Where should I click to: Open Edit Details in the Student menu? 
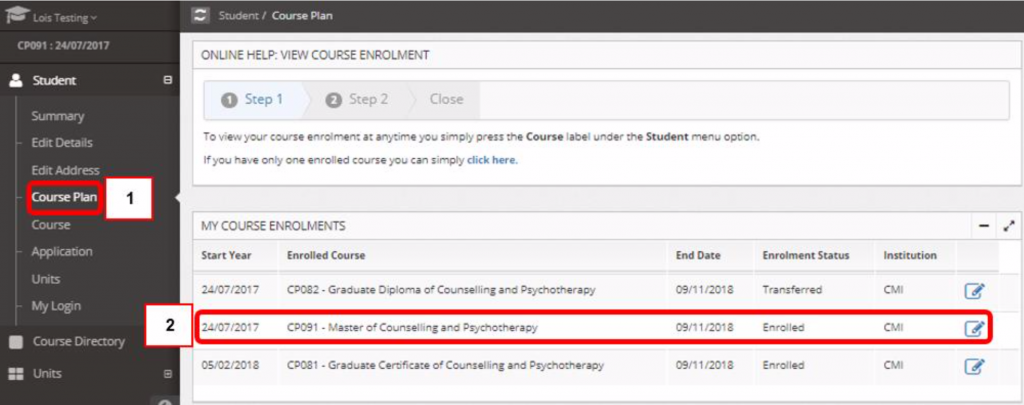pyautogui.click(x=62, y=143)
